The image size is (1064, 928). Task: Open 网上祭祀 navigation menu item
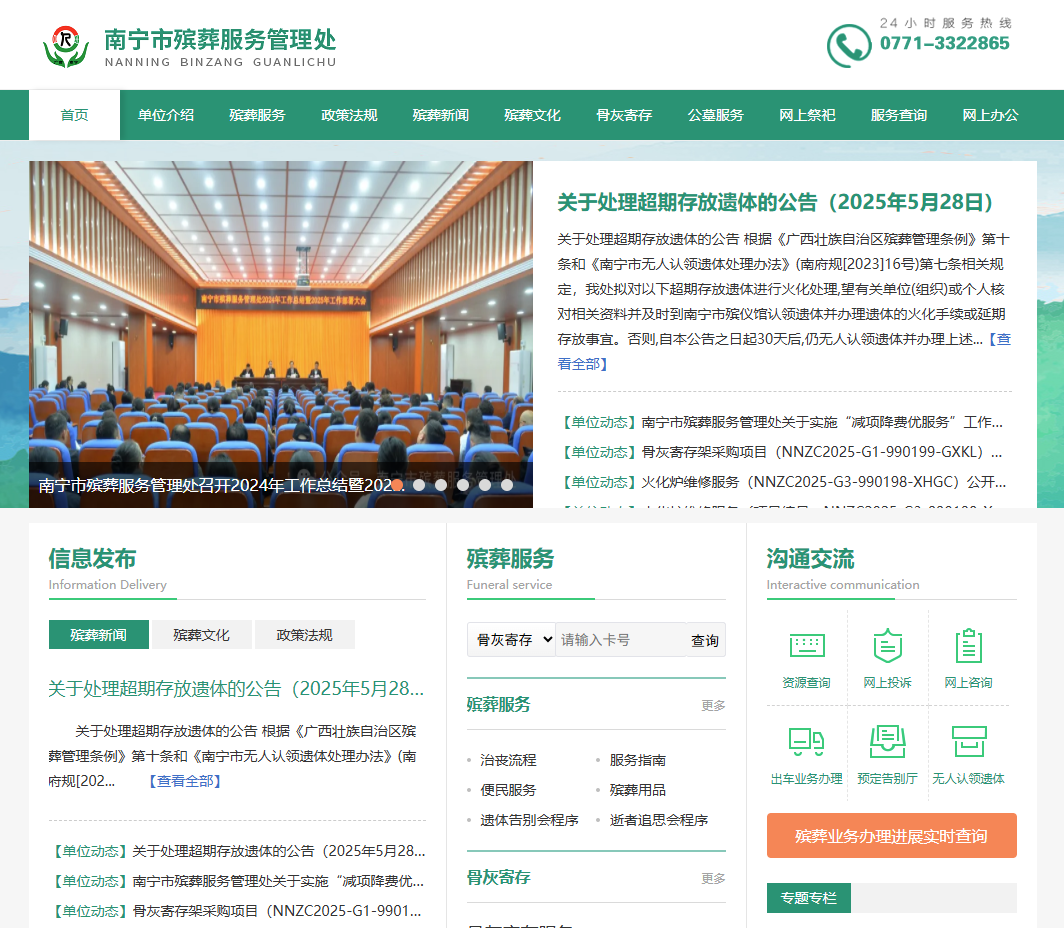pos(808,115)
